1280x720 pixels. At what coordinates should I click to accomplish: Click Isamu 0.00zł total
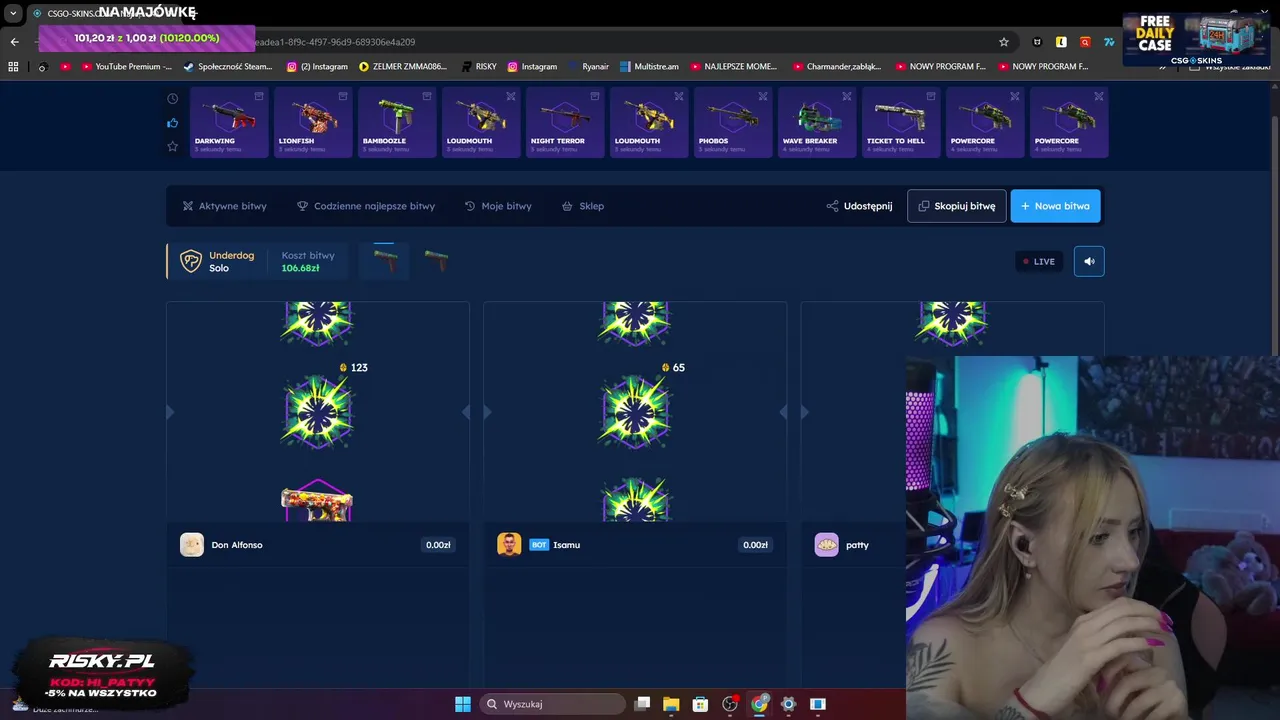(x=755, y=545)
